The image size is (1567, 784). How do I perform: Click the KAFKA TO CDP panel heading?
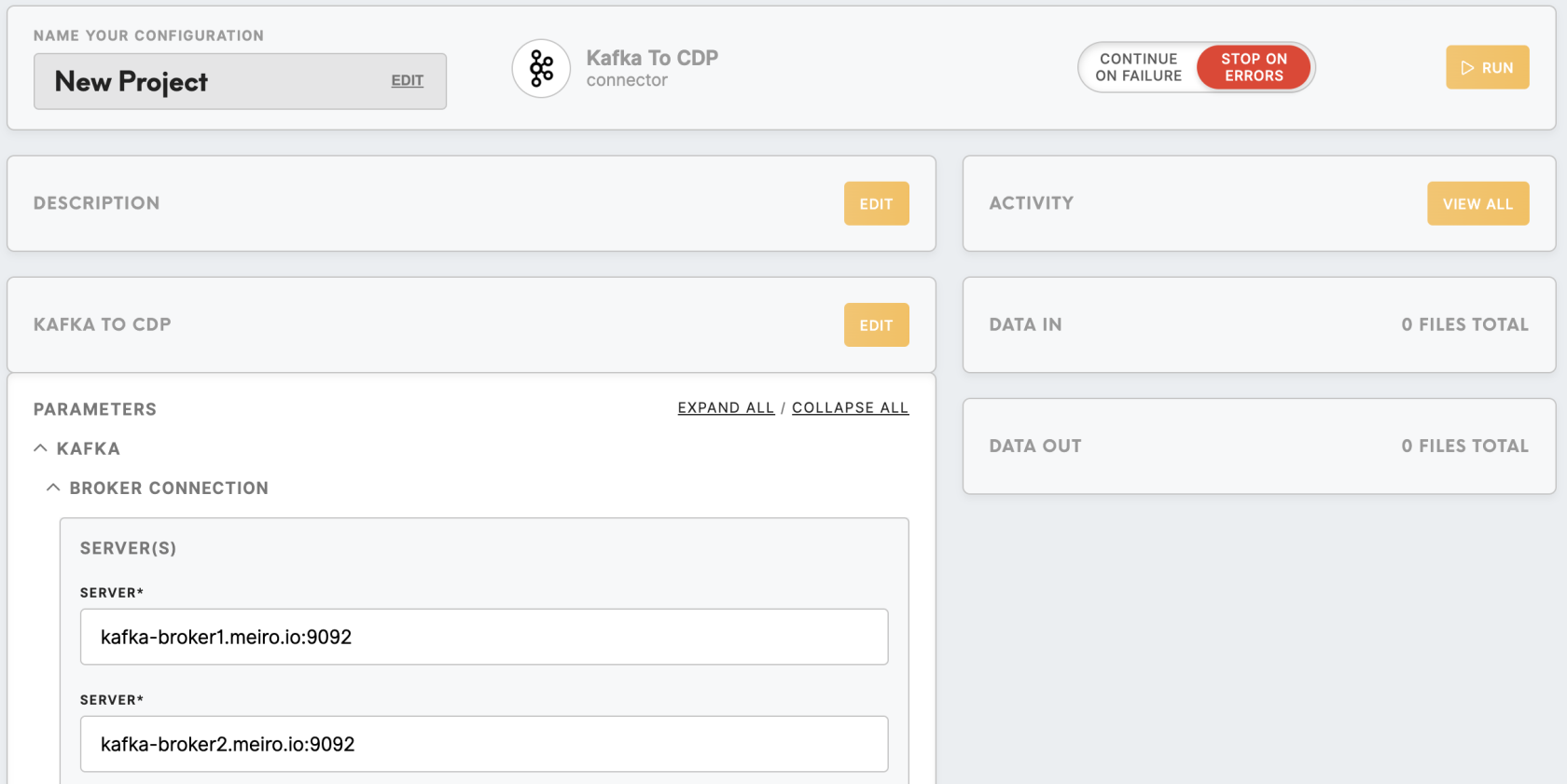coord(103,324)
